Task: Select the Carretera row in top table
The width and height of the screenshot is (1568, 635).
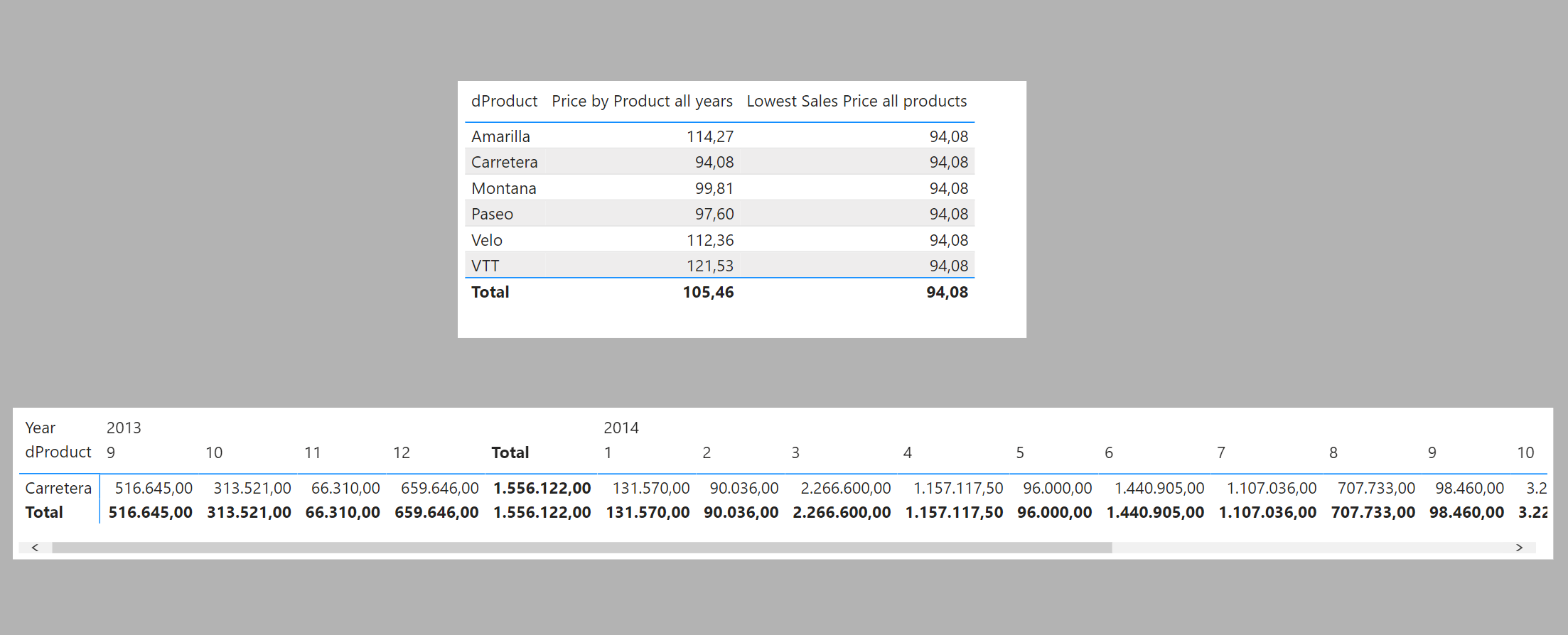Action: (719, 162)
